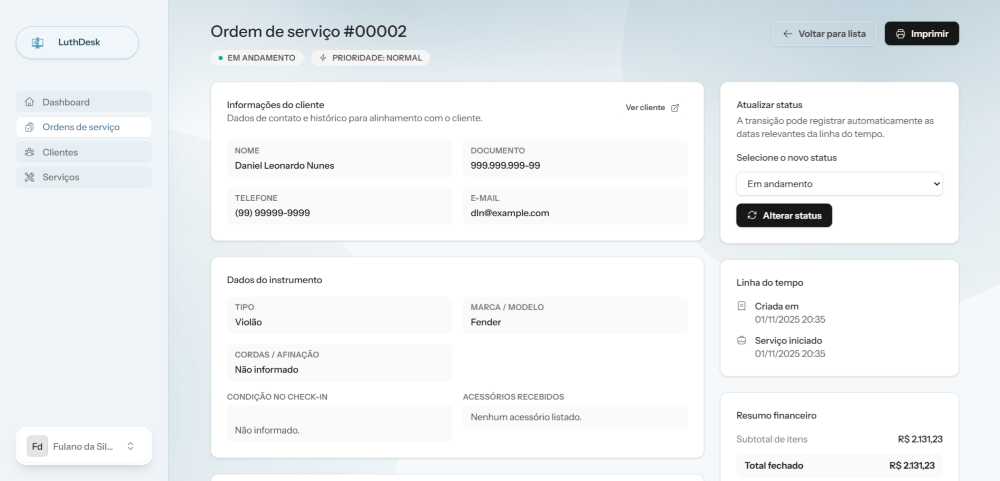This screenshot has height=481, width=1000.
Task: Click the printer icon in Imprimir
Action: click(901, 34)
